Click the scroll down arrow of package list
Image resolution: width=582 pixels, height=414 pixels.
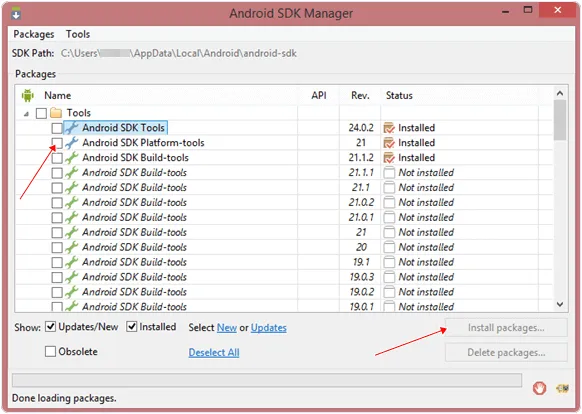pyautogui.click(x=560, y=304)
